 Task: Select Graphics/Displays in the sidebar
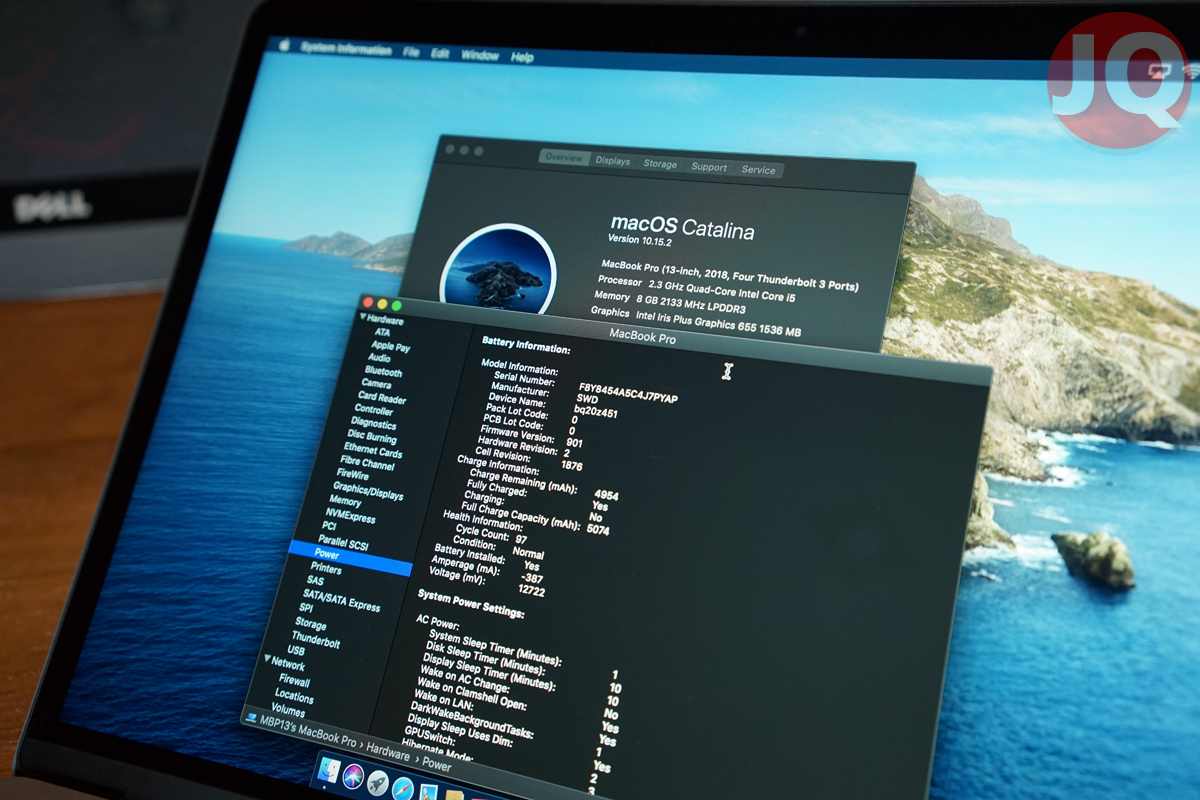click(x=368, y=491)
